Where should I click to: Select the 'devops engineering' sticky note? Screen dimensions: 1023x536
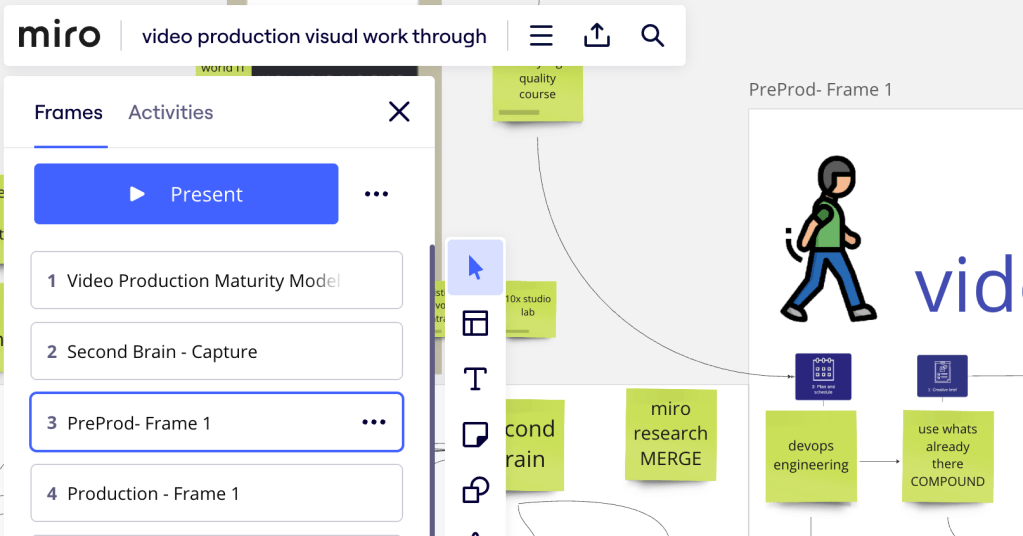pos(811,456)
